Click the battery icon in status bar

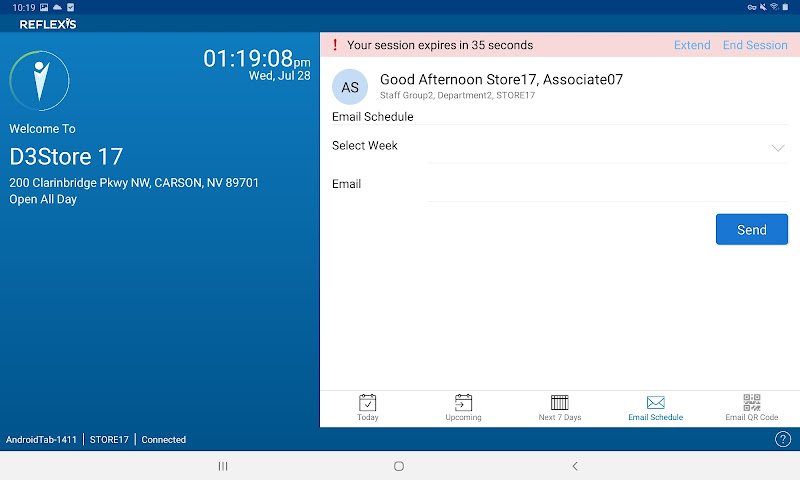tap(785, 7)
